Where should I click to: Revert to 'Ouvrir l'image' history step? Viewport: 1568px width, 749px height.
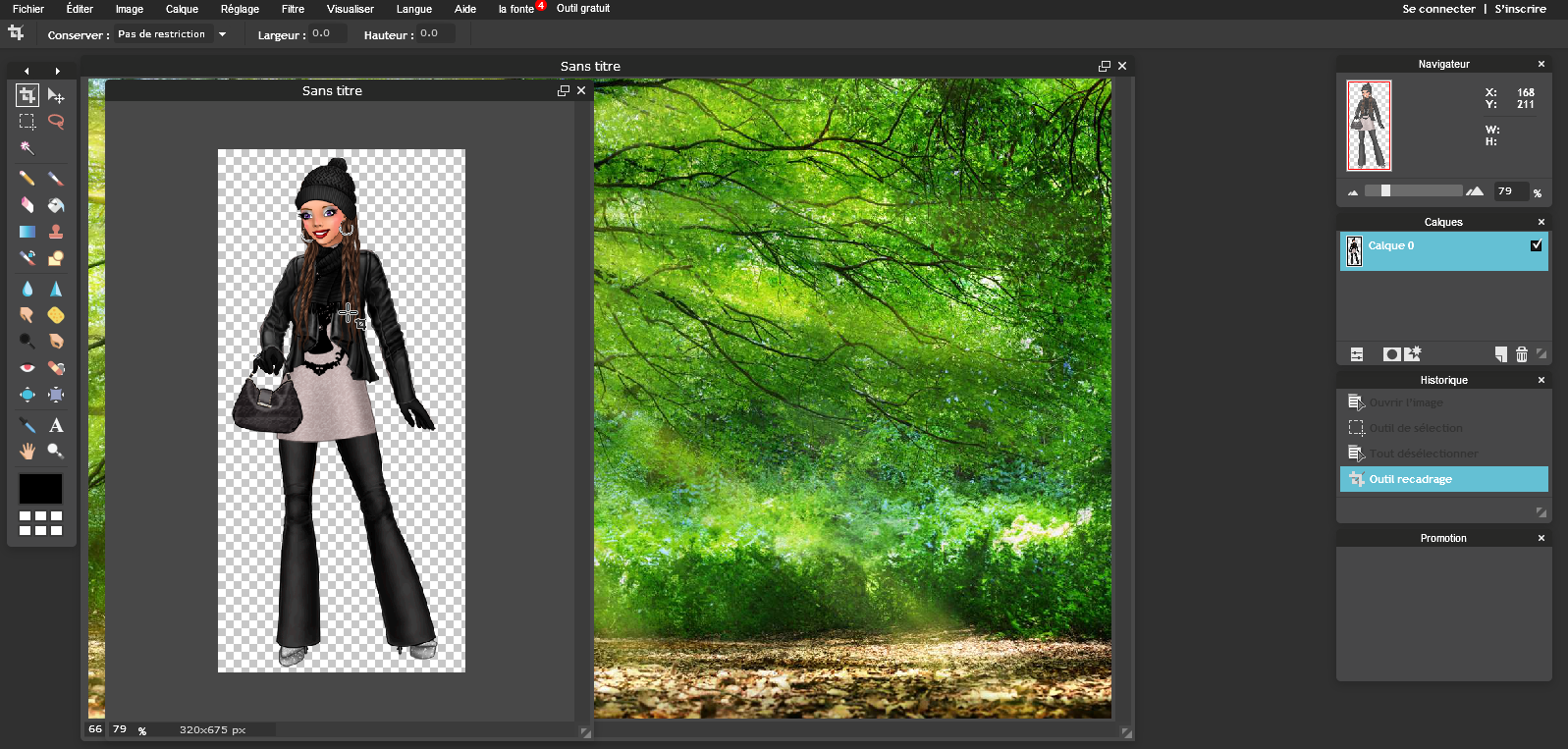click(x=1406, y=402)
